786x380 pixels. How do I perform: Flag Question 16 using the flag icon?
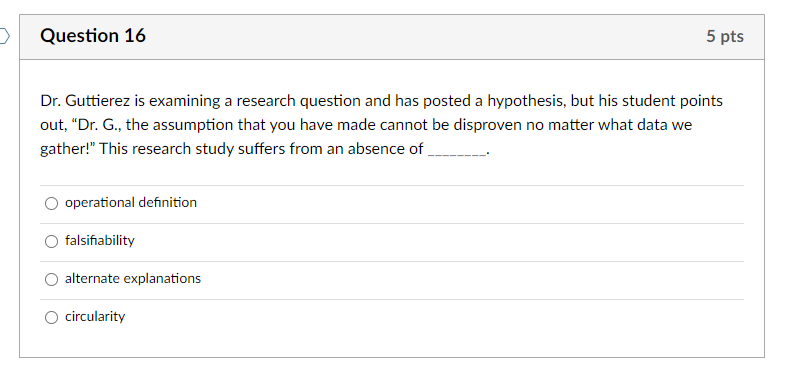pos(4,36)
